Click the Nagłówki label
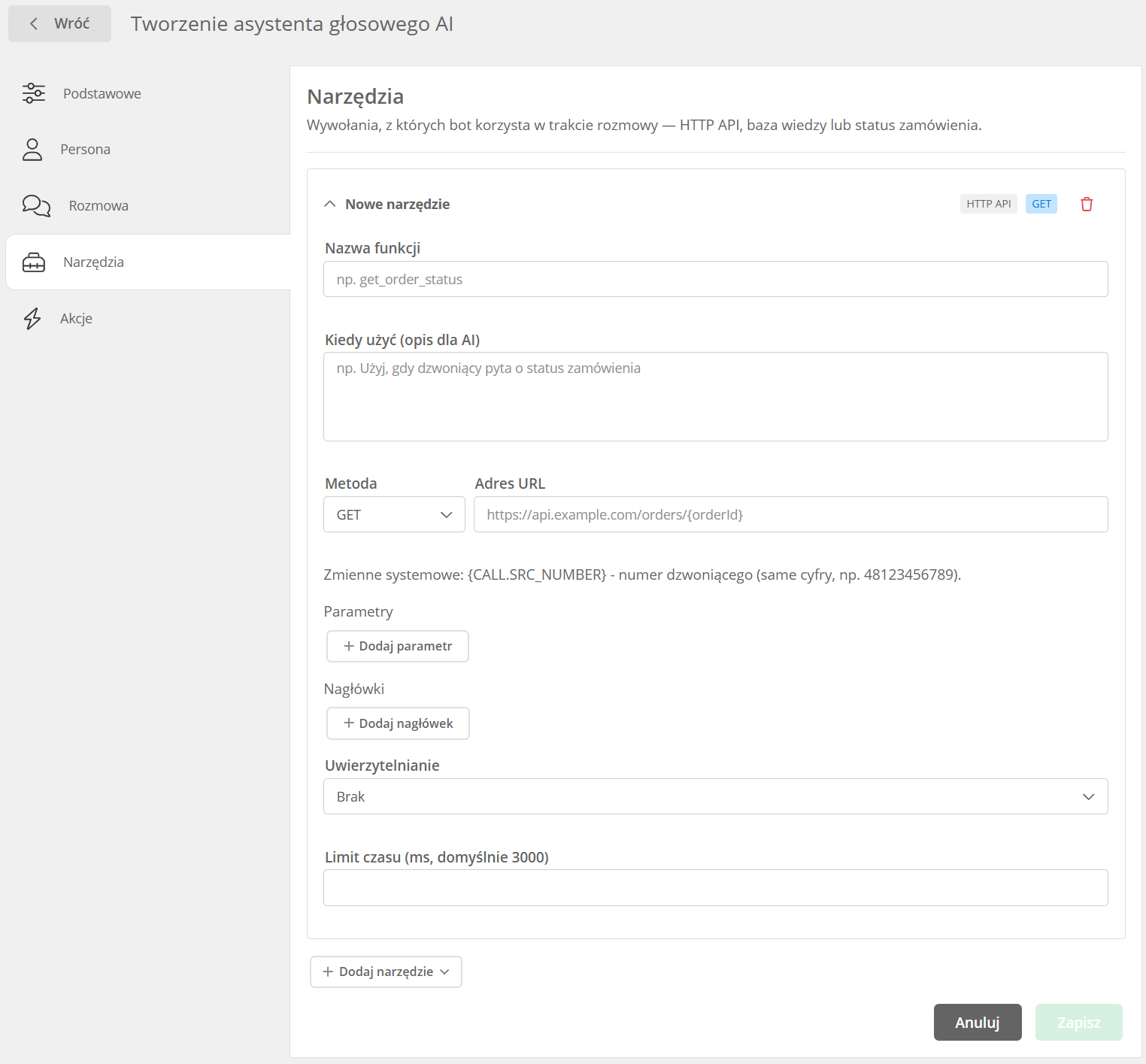The image size is (1146, 1064). [x=353, y=689]
